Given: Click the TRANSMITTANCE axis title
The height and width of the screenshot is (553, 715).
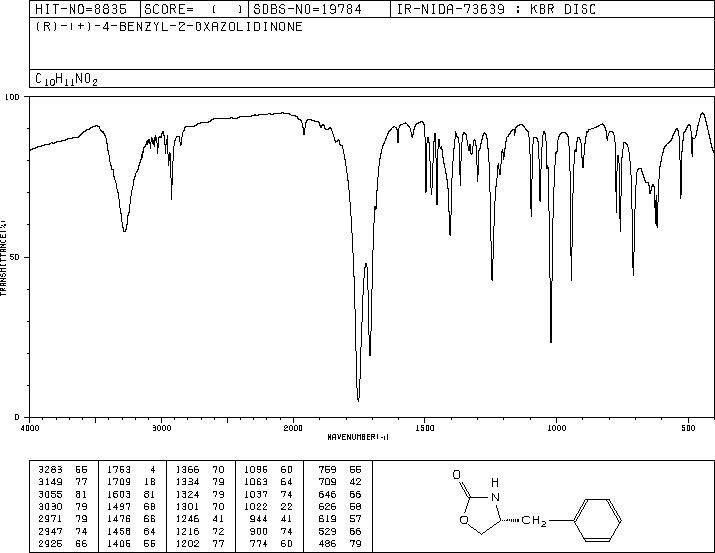Looking at the screenshot, I should [3, 257].
